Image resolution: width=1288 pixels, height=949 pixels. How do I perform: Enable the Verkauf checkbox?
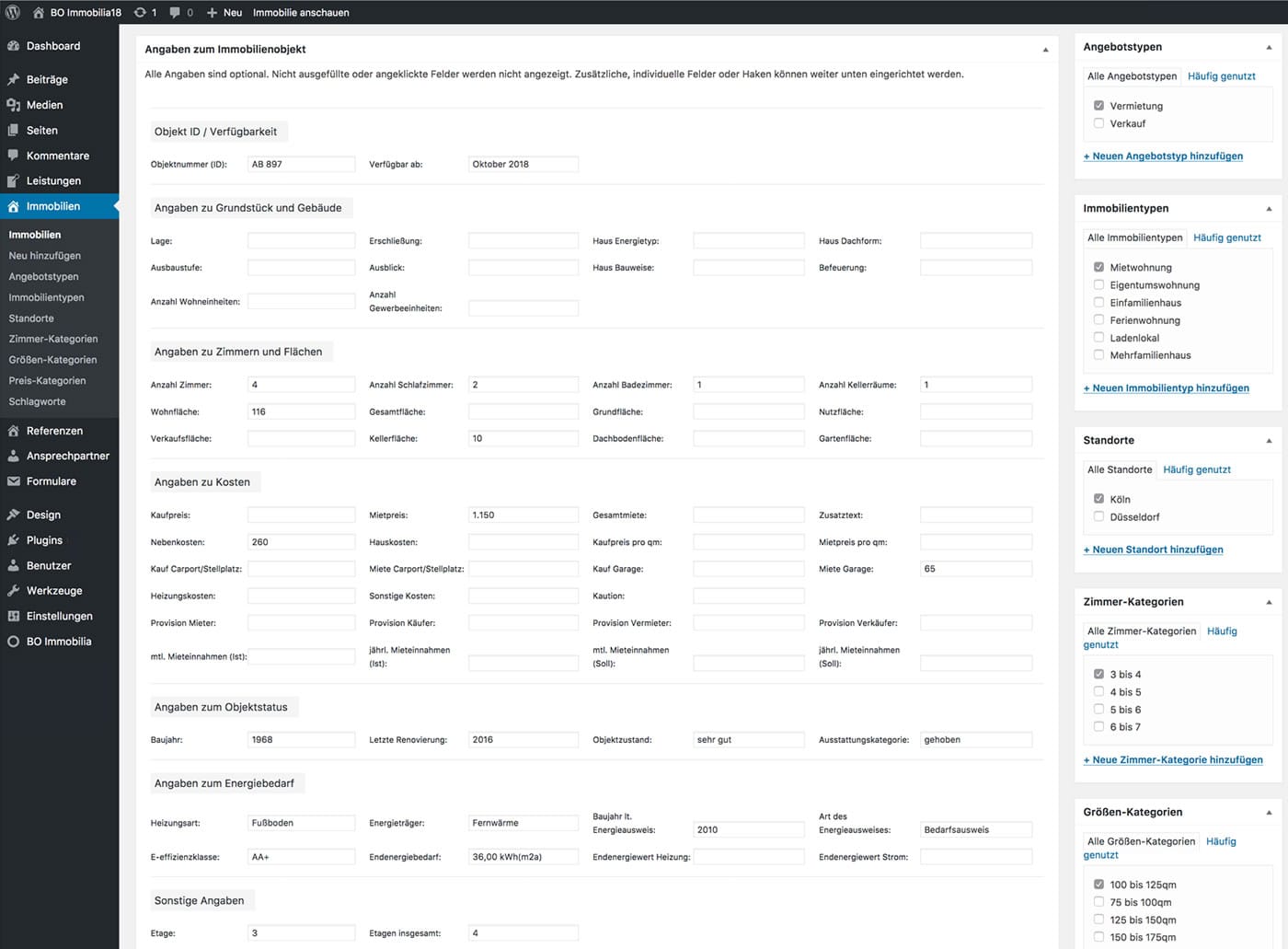coord(1098,123)
